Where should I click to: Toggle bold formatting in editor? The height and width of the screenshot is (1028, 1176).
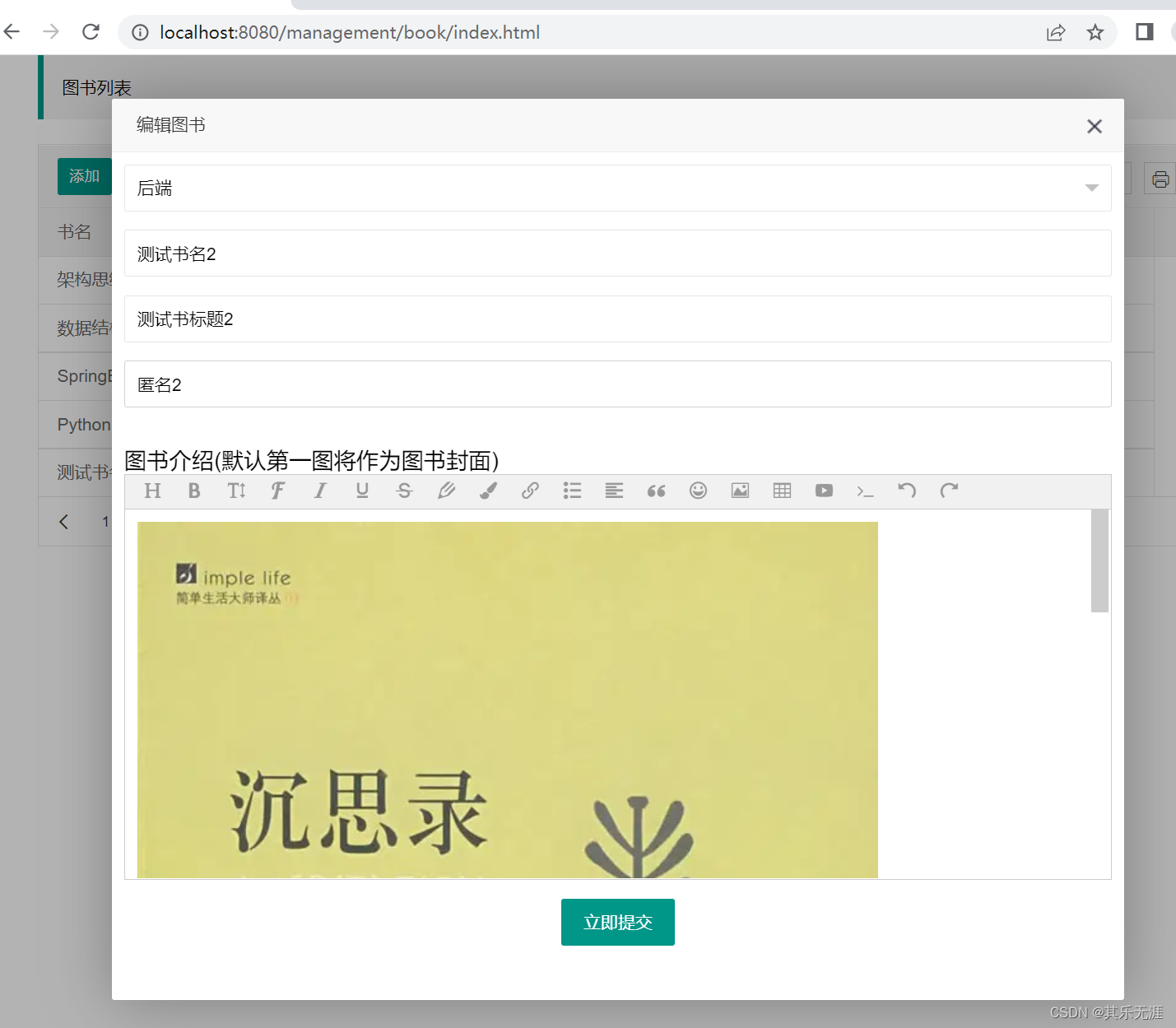[194, 491]
